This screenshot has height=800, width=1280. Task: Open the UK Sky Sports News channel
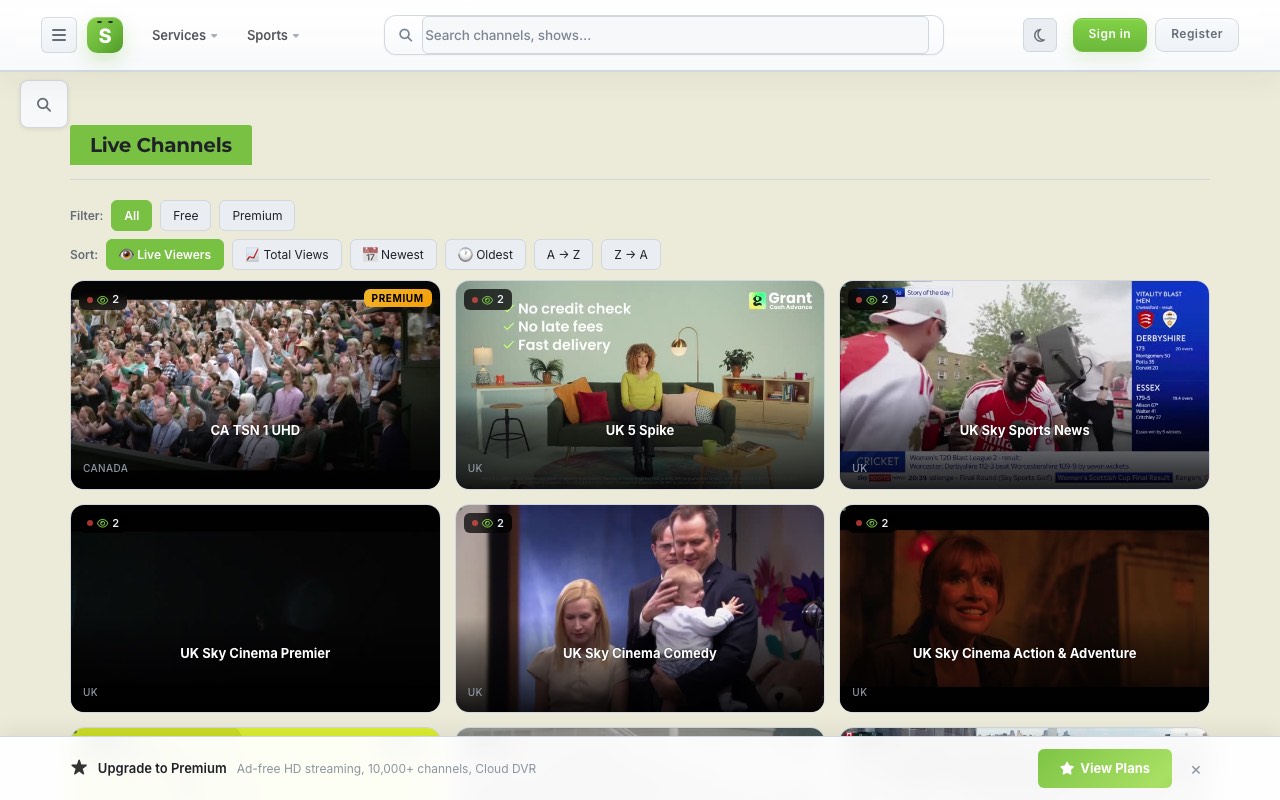click(1024, 385)
